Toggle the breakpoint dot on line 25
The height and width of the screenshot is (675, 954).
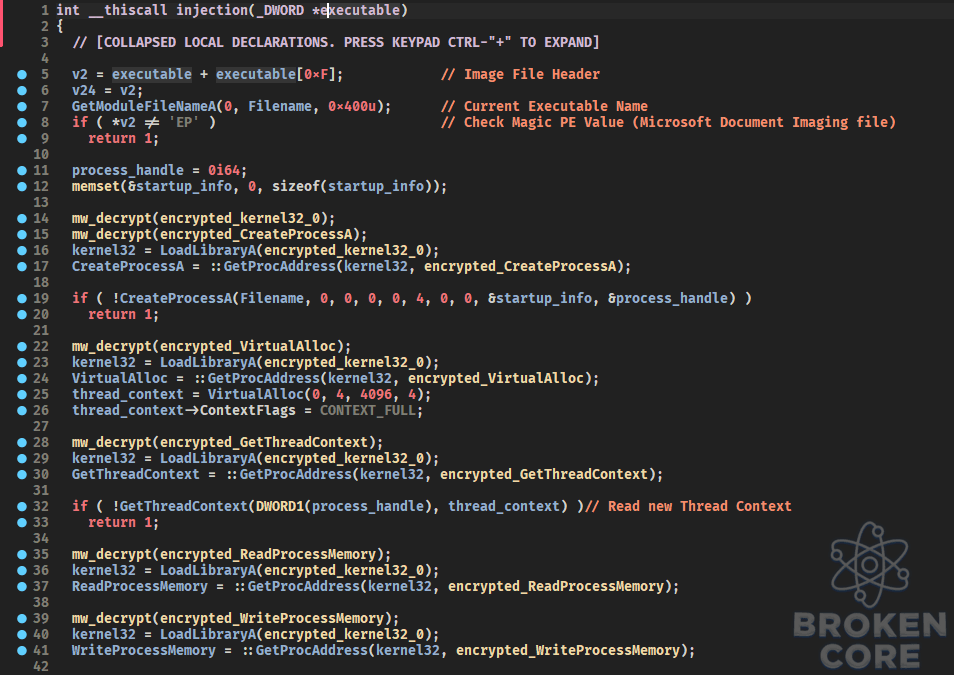pos(22,394)
